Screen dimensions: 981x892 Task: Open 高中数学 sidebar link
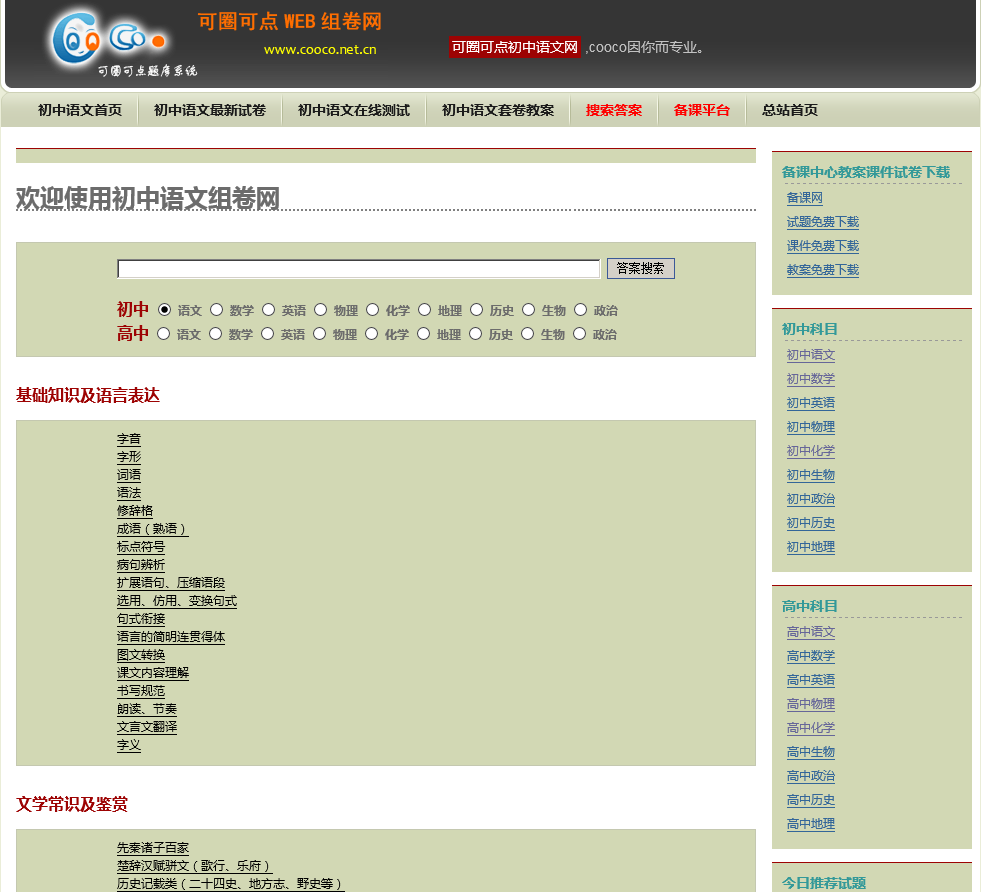click(x=811, y=656)
